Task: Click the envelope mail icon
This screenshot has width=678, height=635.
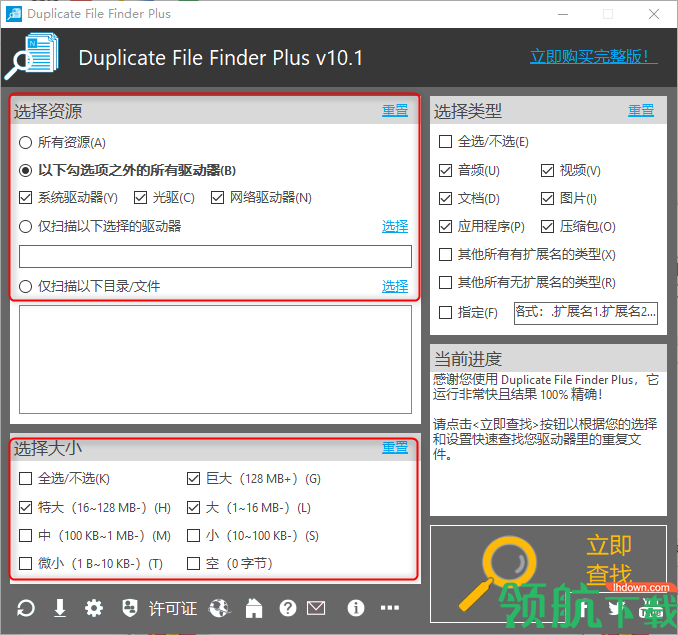Action: pyautogui.click(x=316, y=608)
